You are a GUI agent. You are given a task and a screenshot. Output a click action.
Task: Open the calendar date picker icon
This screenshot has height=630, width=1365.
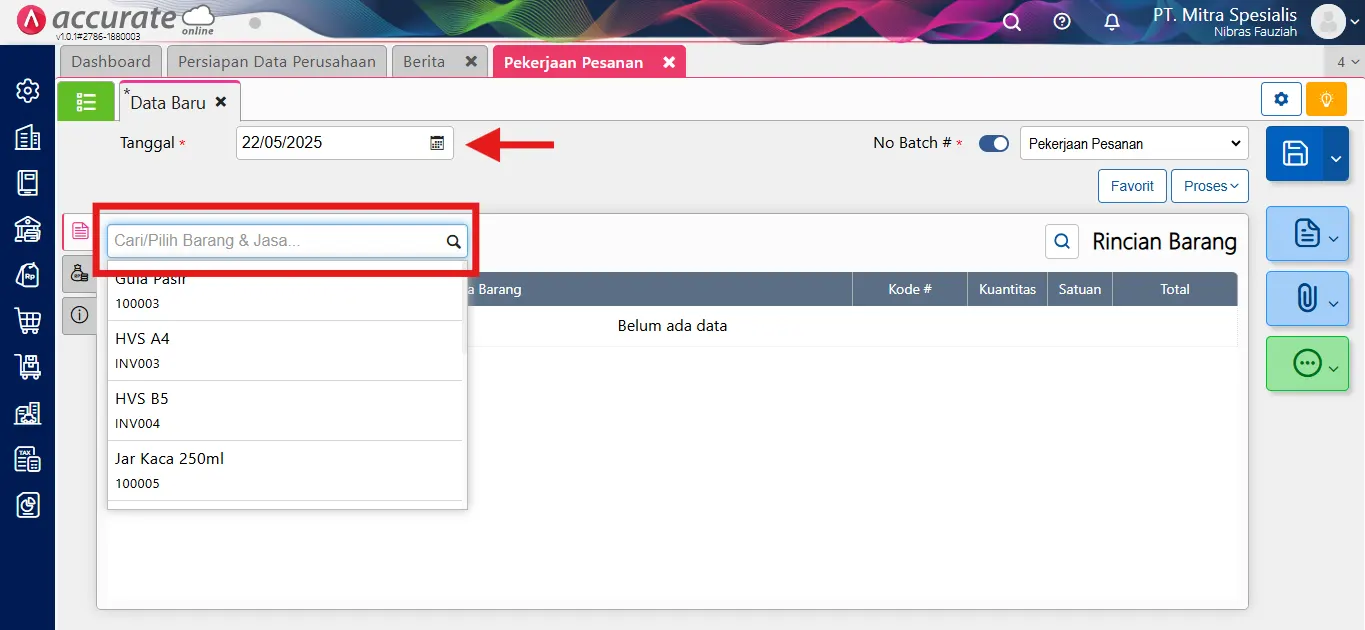point(437,143)
